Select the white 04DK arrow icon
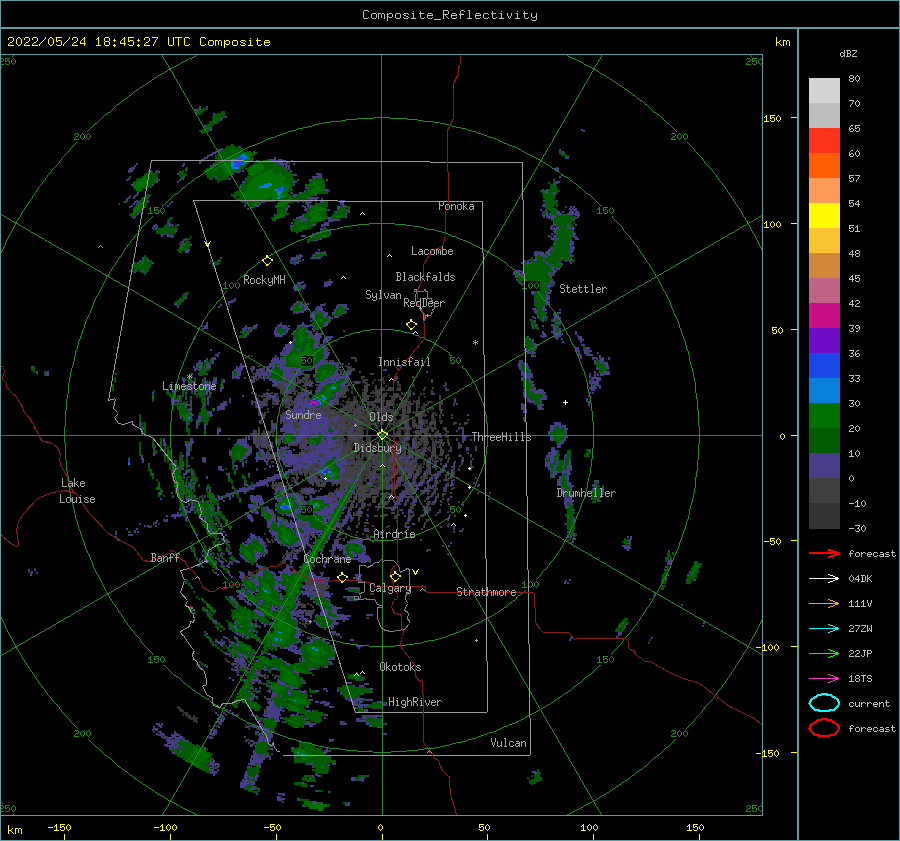The width and height of the screenshot is (900, 841). (824, 578)
